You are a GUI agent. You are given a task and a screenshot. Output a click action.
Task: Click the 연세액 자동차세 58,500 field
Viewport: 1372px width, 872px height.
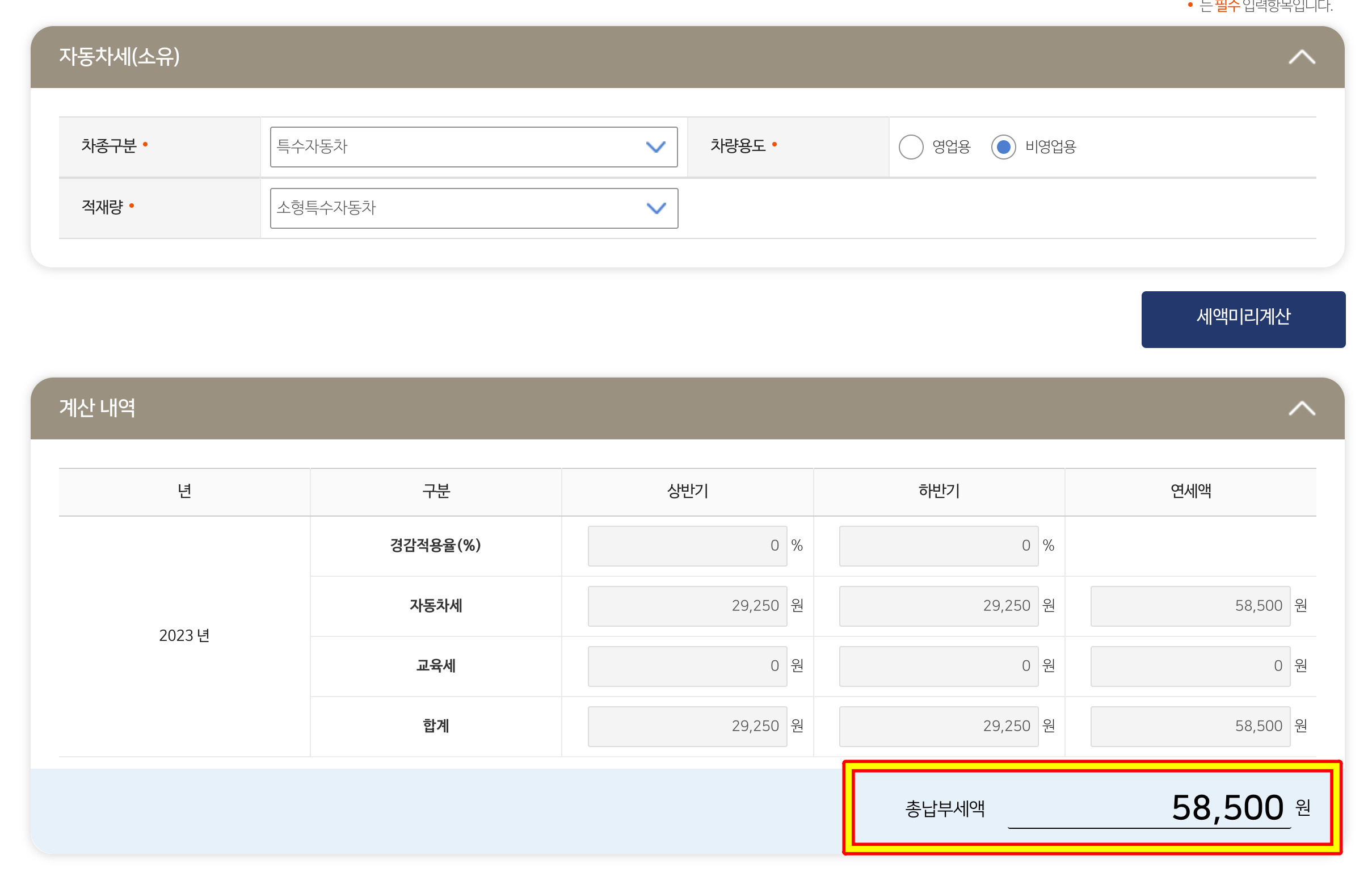1190,605
